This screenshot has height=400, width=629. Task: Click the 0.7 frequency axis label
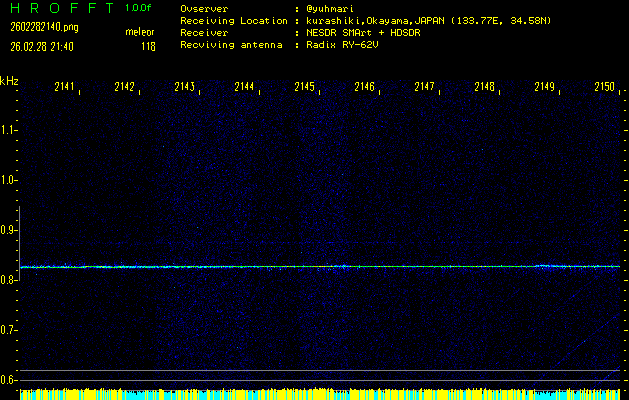pyautogui.click(x=9, y=330)
